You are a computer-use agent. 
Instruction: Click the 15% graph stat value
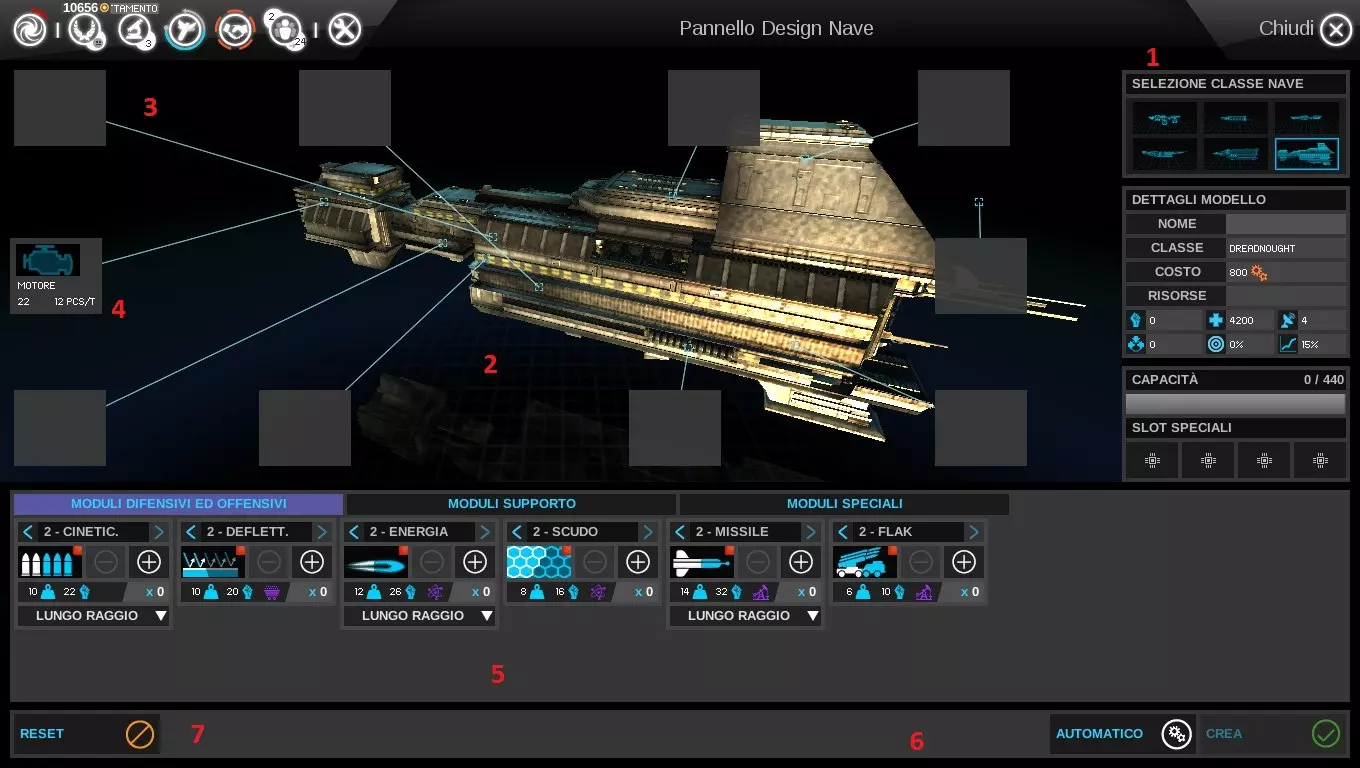pyautogui.click(x=1311, y=344)
